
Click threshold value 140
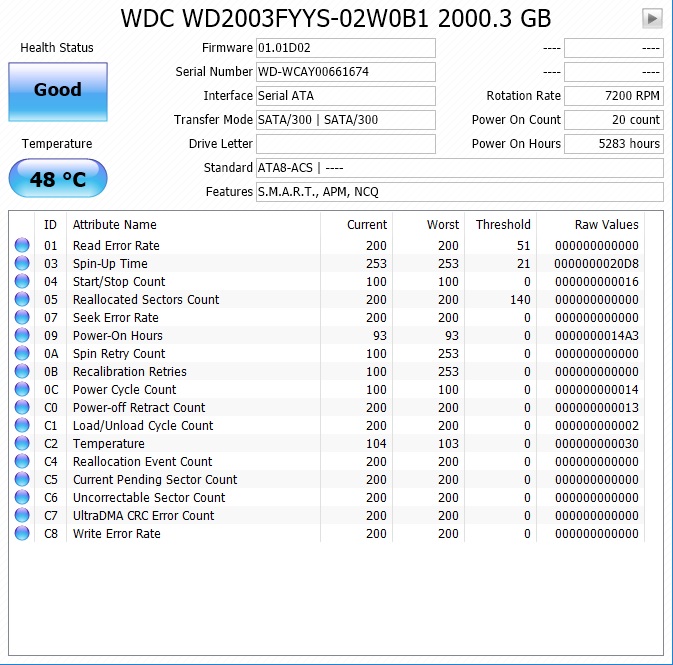click(520, 300)
